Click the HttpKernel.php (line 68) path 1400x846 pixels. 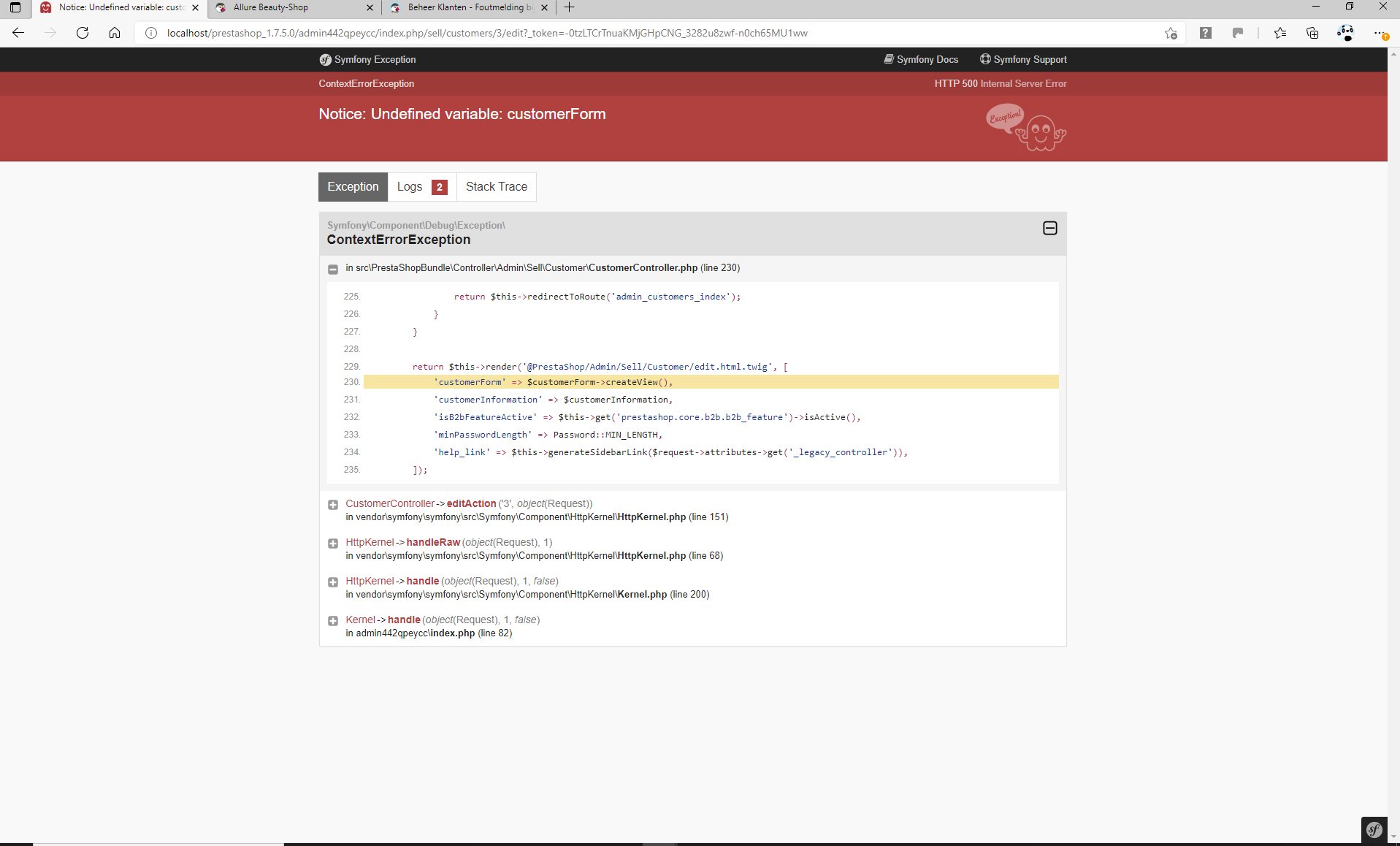pos(535,556)
